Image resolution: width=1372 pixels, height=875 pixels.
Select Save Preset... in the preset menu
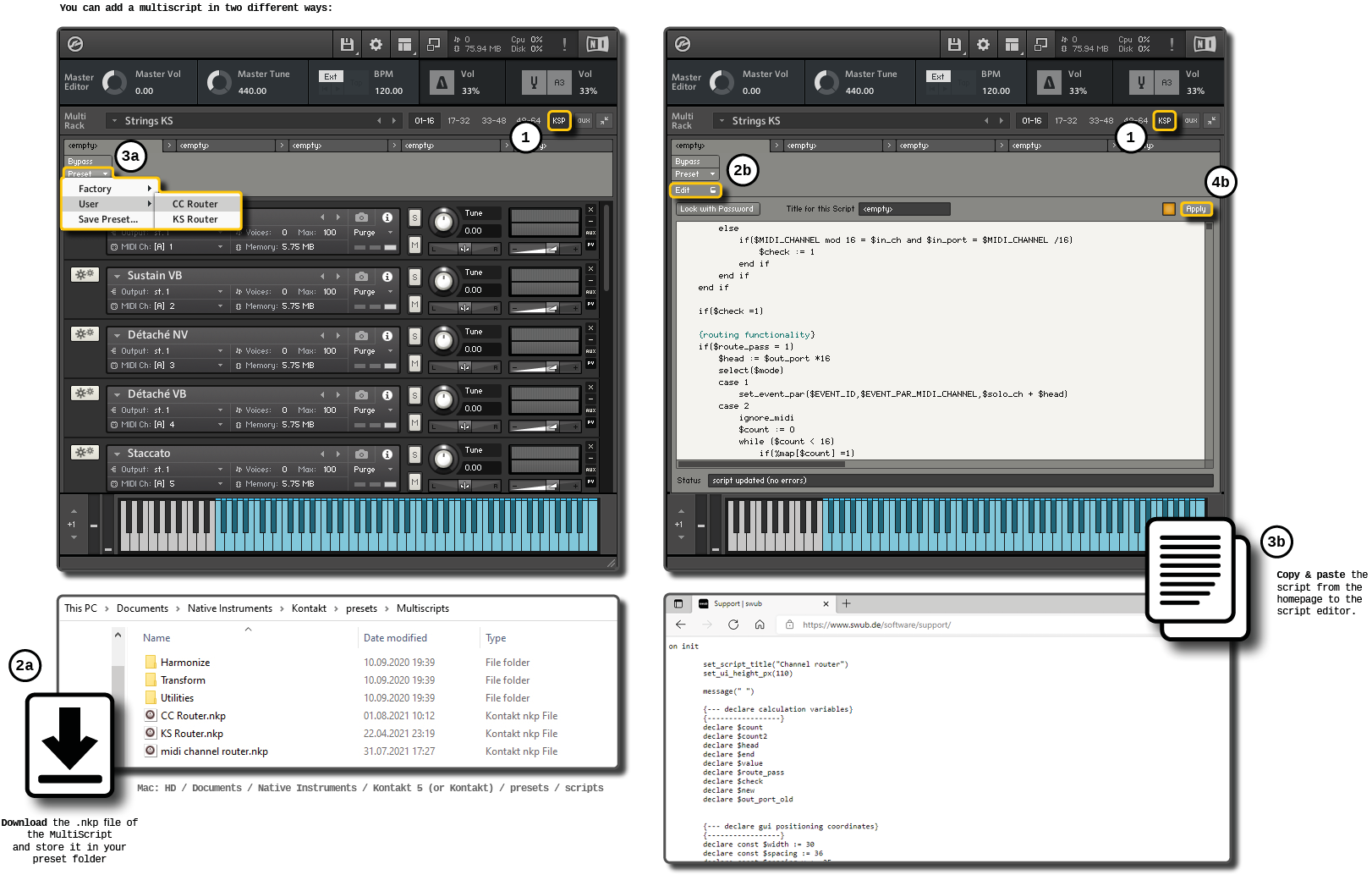pos(107,219)
